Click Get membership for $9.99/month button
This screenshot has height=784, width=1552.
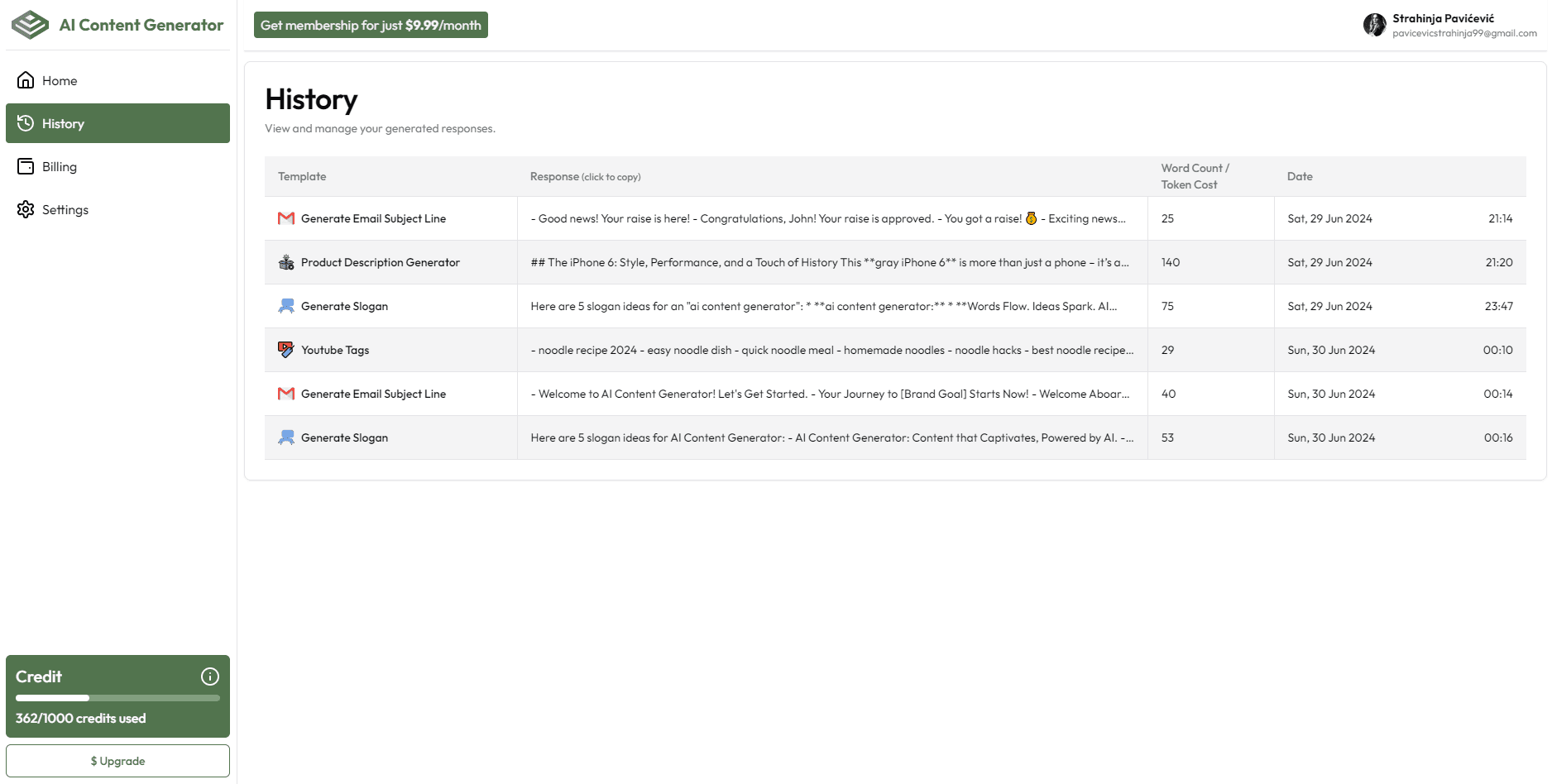click(x=371, y=25)
